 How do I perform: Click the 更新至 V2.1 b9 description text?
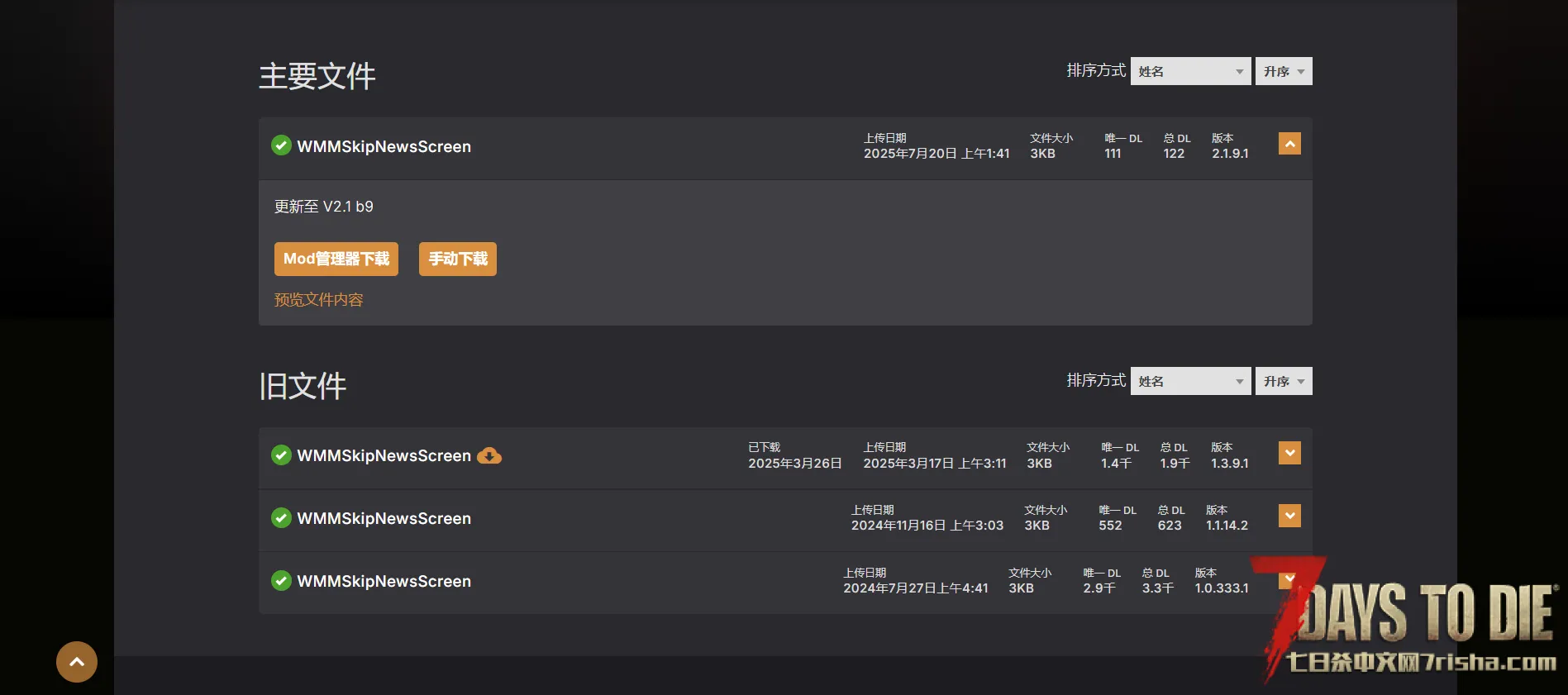pyautogui.click(x=324, y=207)
